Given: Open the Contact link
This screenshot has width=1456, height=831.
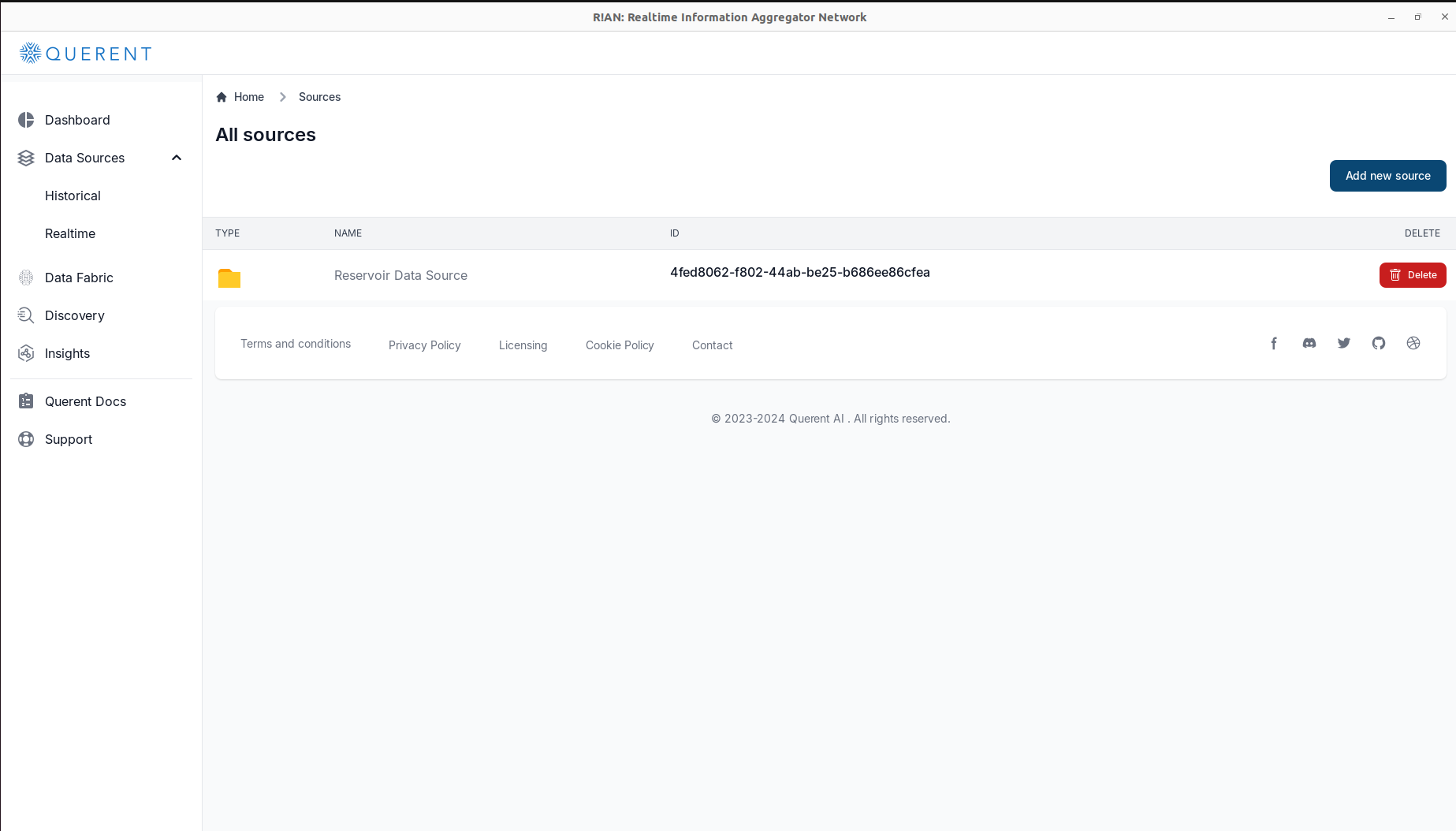Looking at the screenshot, I should click(712, 345).
